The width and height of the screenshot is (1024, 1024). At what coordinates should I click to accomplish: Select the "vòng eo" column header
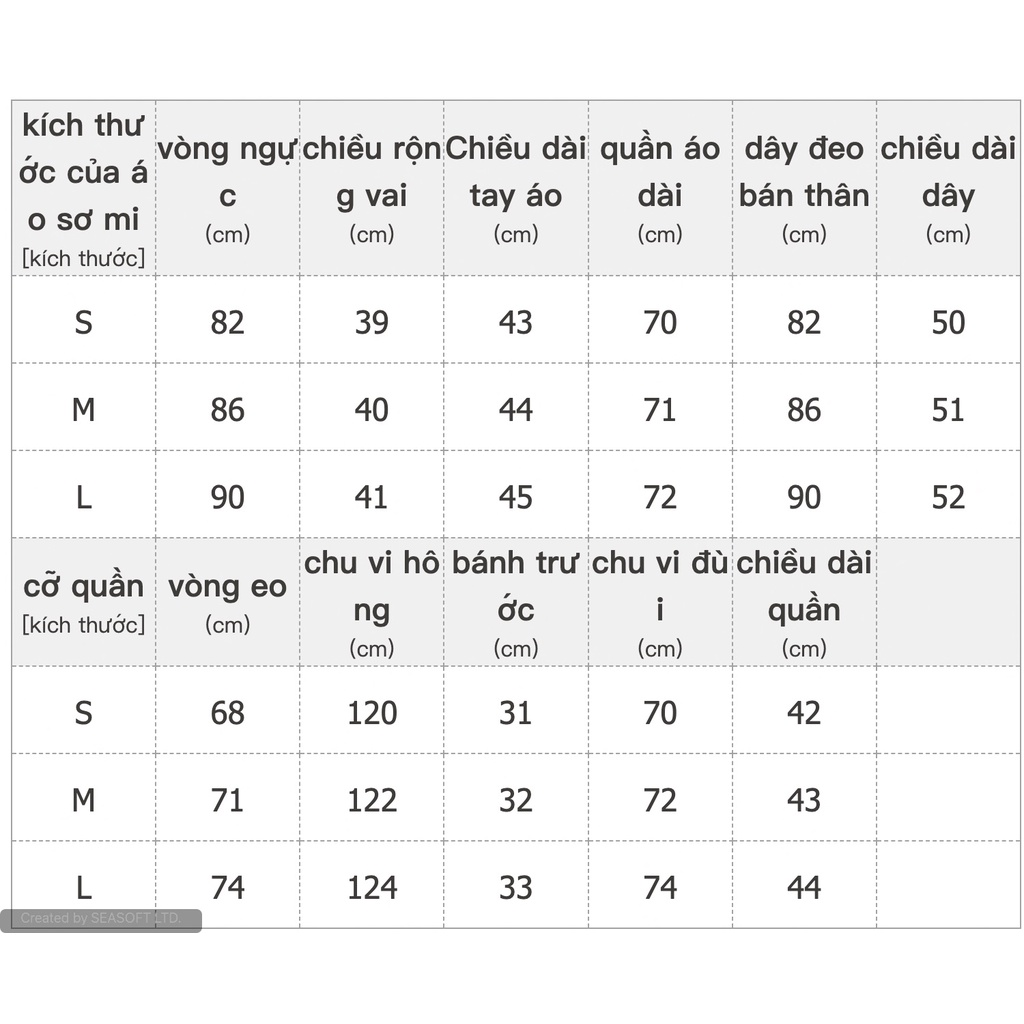(227, 602)
